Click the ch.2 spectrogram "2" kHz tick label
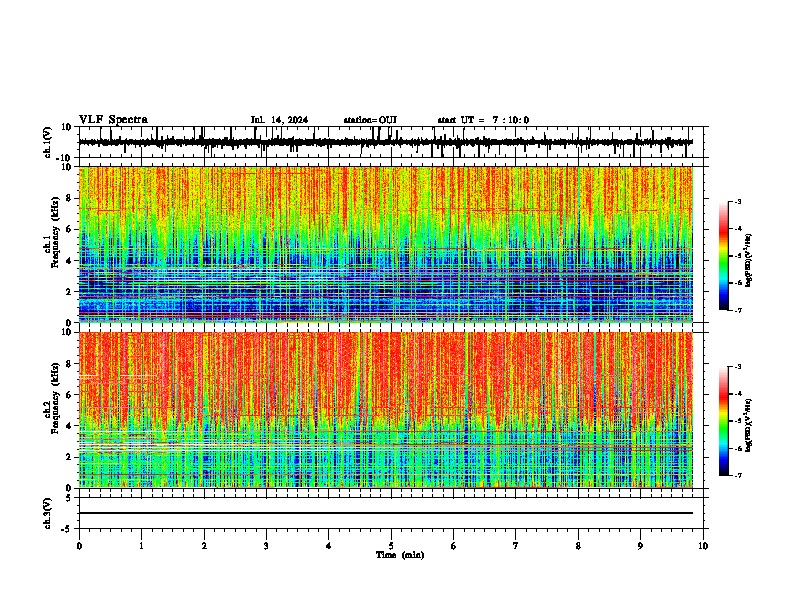This screenshot has width=792, height=612. click(x=69, y=457)
